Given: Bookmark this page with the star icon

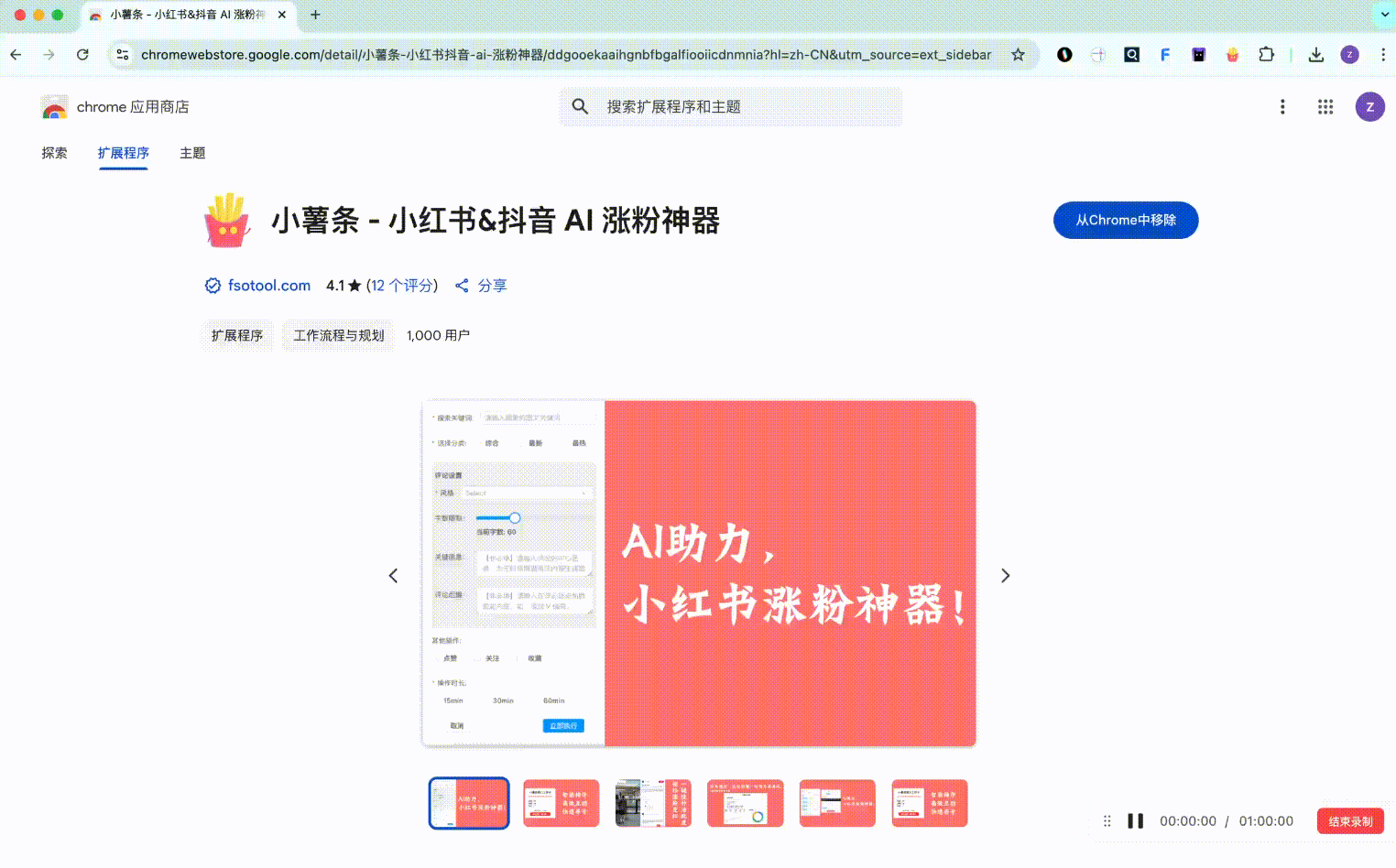Looking at the screenshot, I should pyautogui.click(x=1018, y=55).
